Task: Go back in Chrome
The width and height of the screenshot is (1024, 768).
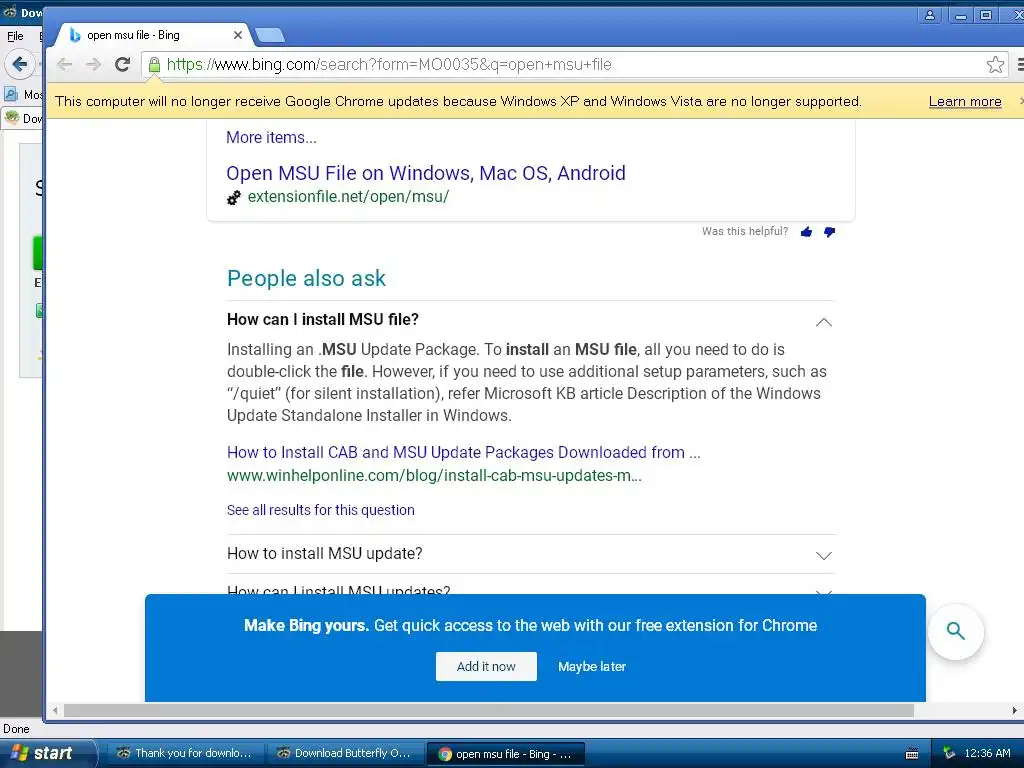Action: point(64,64)
